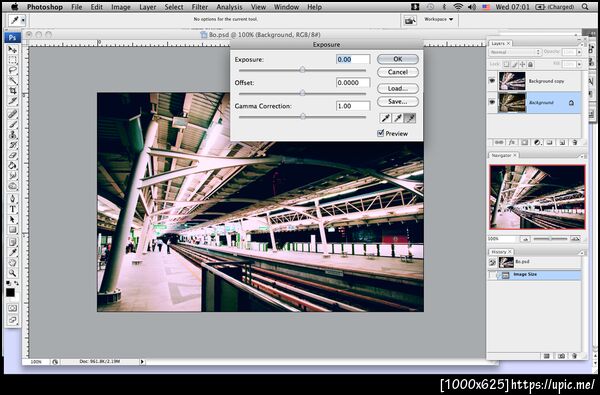This screenshot has width=600, height=395.
Task: Select the Move tool
Action: click(x=13, y=49)
